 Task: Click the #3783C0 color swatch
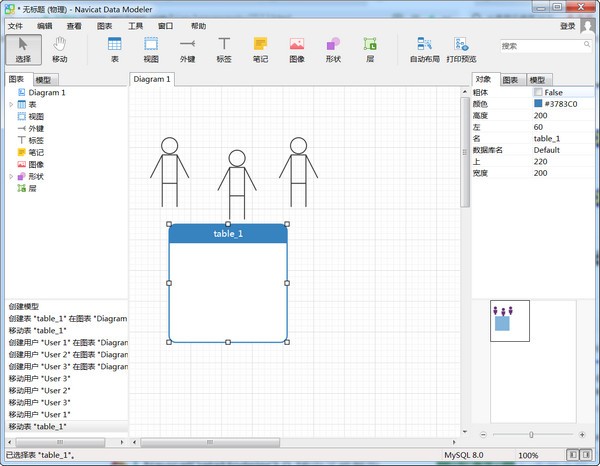pyautogui.click(x=538, y=103)
